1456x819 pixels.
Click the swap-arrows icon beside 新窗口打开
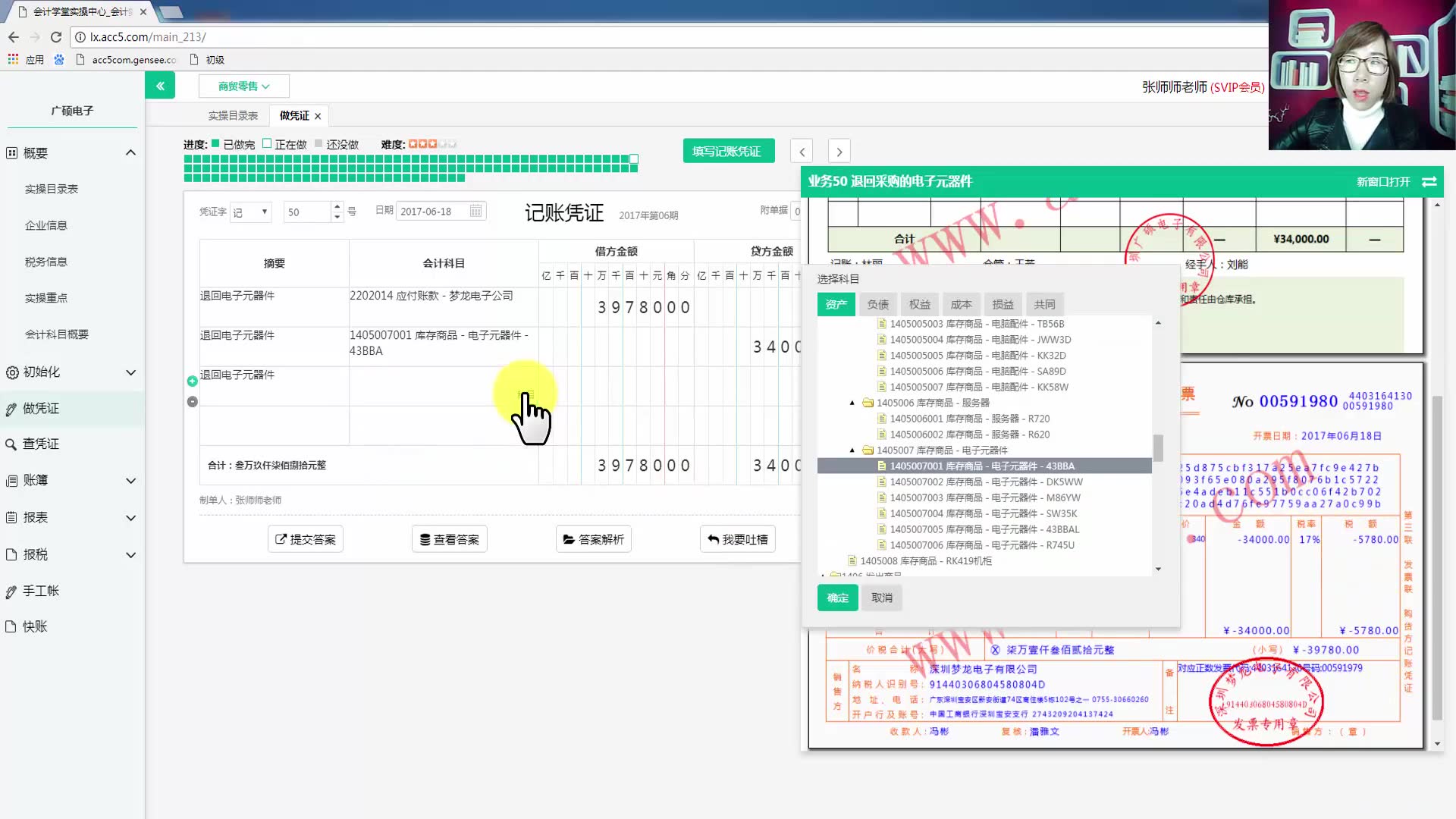(1429, 182)
